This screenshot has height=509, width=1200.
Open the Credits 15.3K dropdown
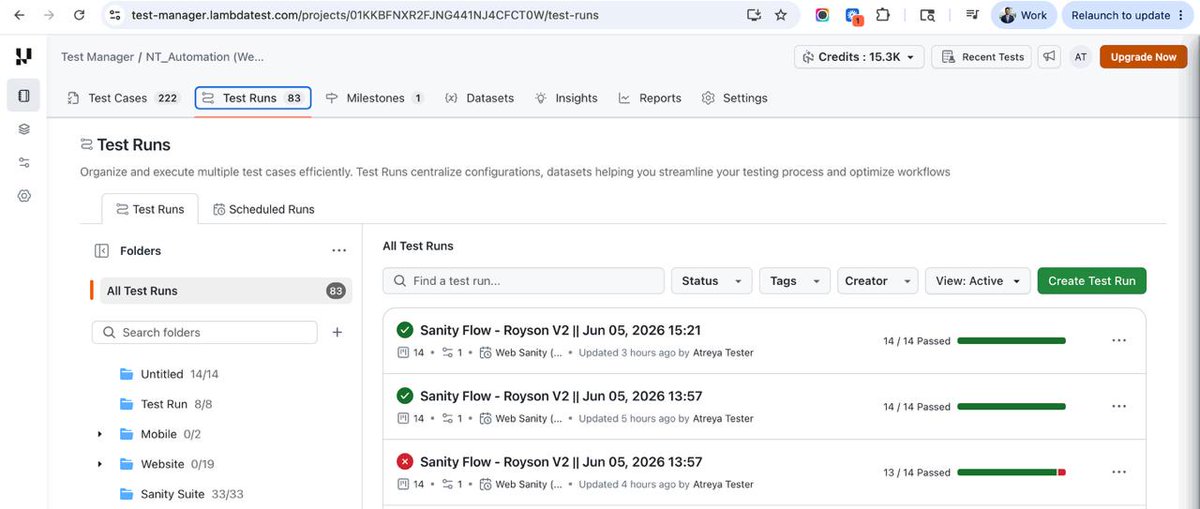pyautogui.click(x=859, y=57)
